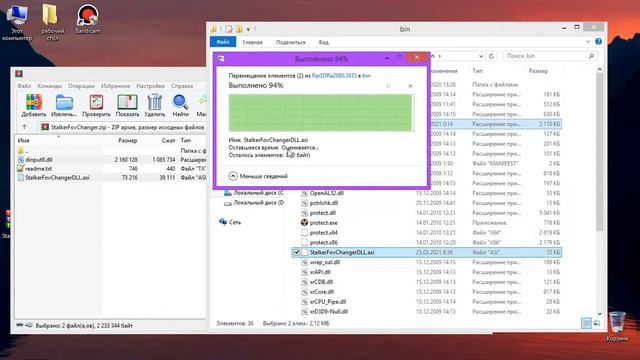The width and height of the screenshot is (640, 360).
Task: Click the Explorer vertical scrollbar thumb
Action: point(599,153)
